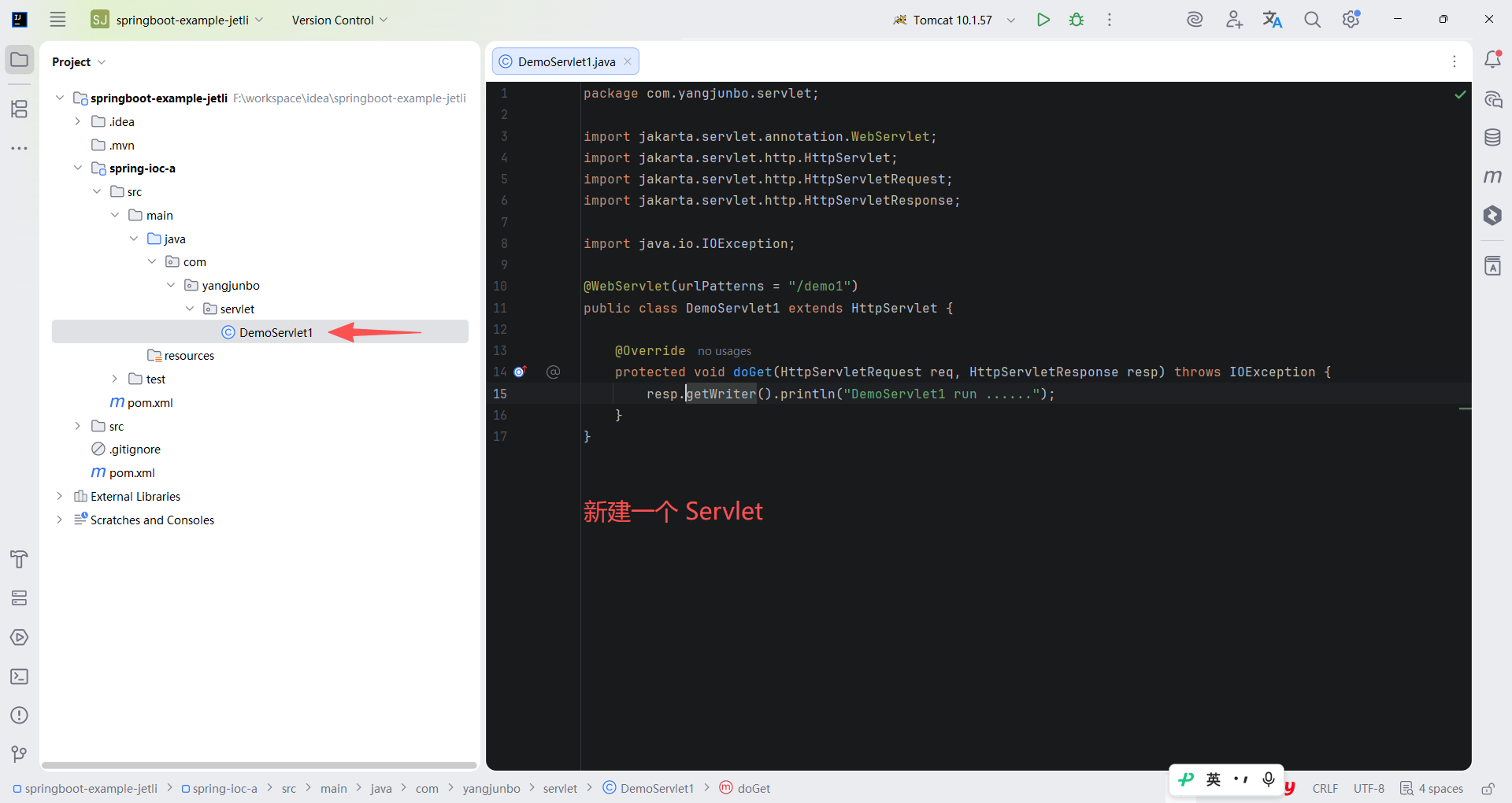This screenshot has height=803, width=1512.
Task: Open the Run tool window
Action: (x=20, y=637)
